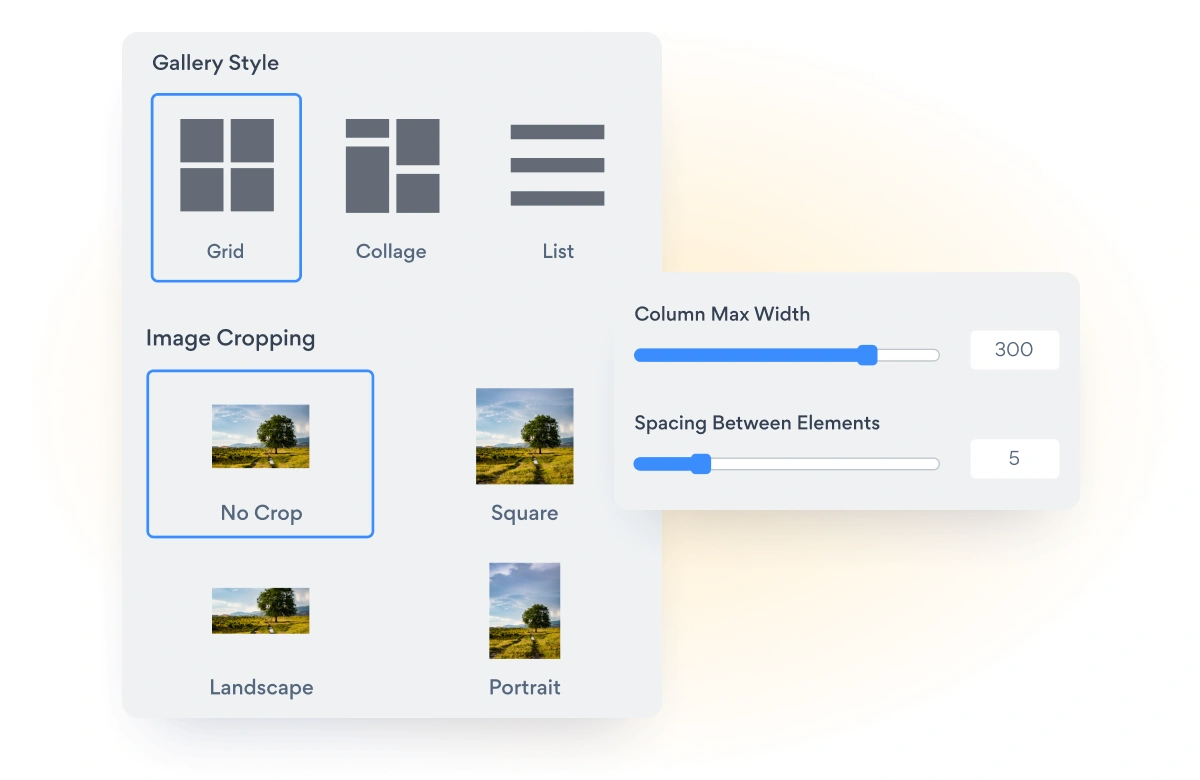
Task: Click the "Collage" text label
Action: (391, 251)
